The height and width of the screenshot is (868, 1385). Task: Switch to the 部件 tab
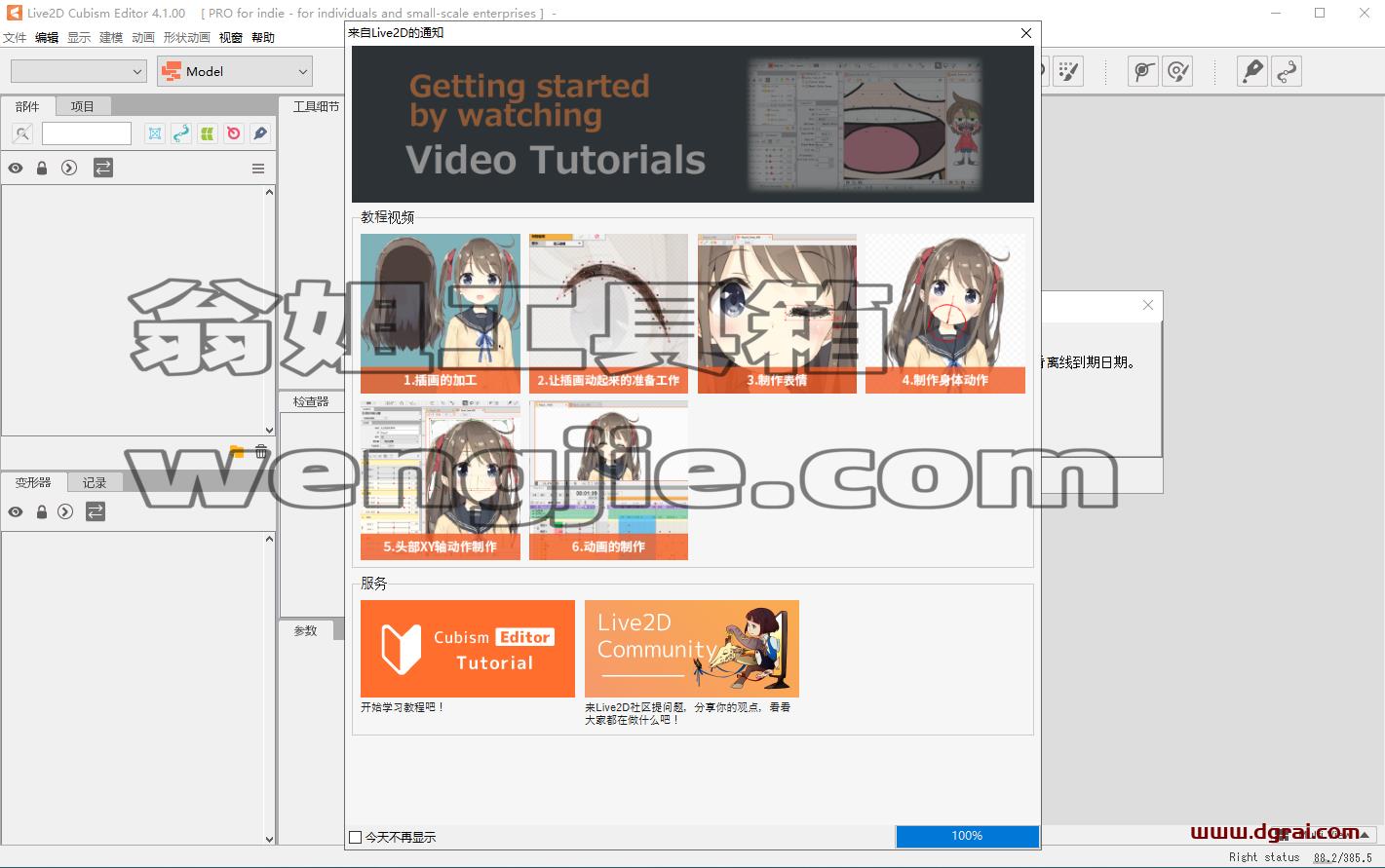pyautogui.click(x=28, y=106)
